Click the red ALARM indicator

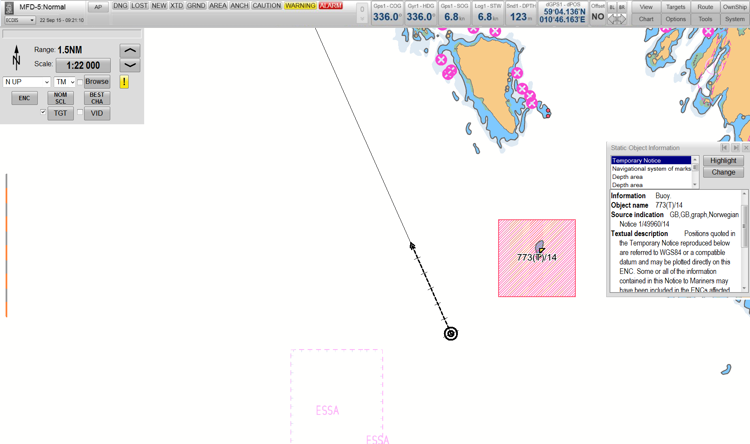click(330, 6)
